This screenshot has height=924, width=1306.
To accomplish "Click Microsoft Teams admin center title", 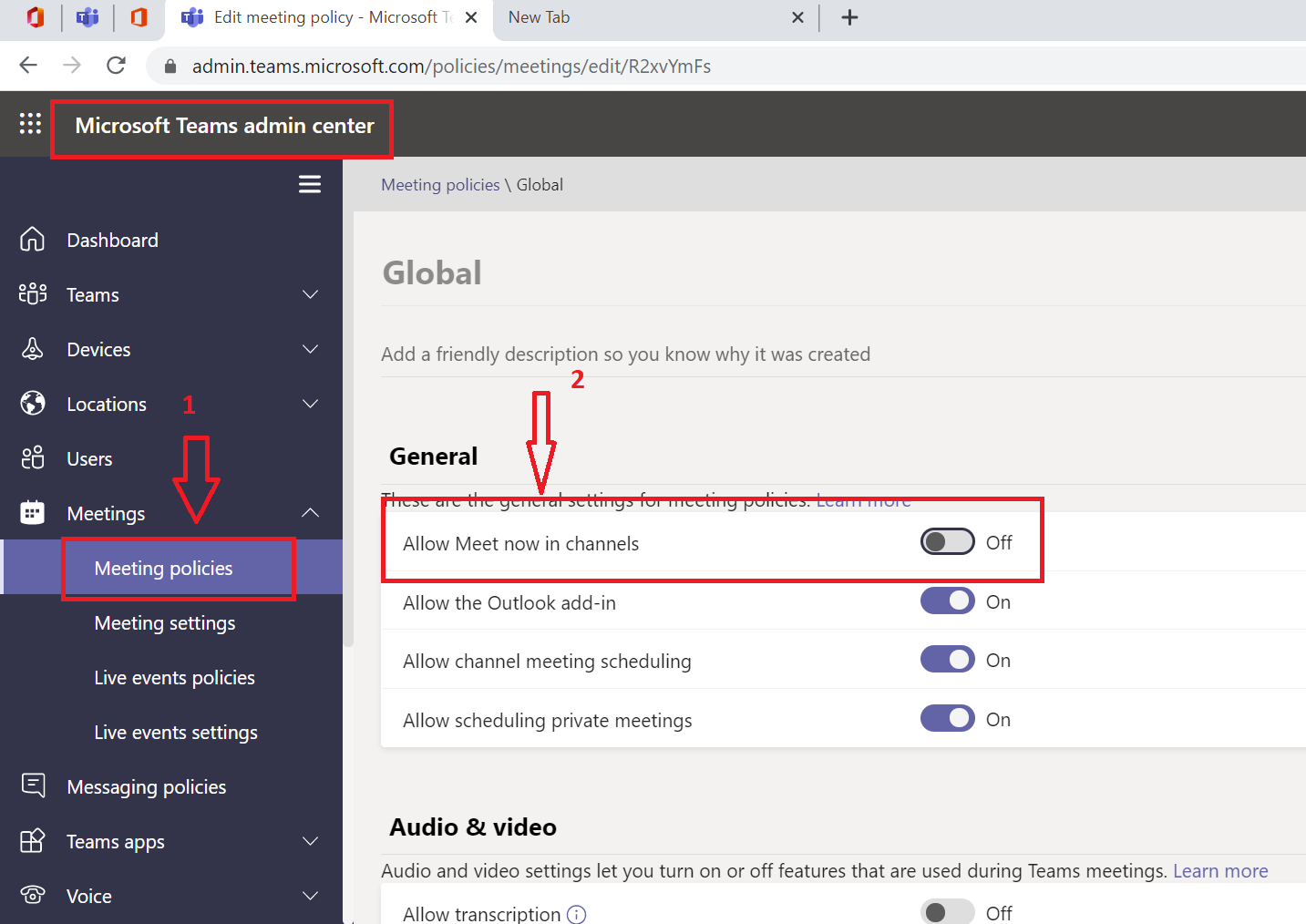I will 225,126.
